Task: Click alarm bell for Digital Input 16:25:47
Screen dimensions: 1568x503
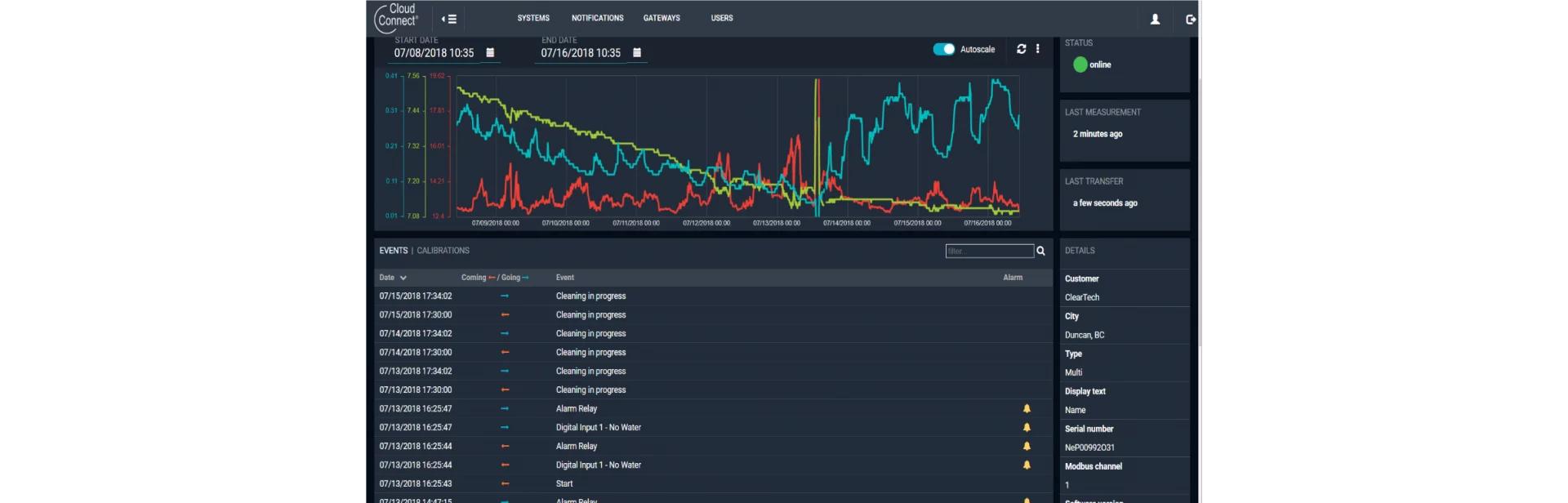Action: tap(1027, 427)
